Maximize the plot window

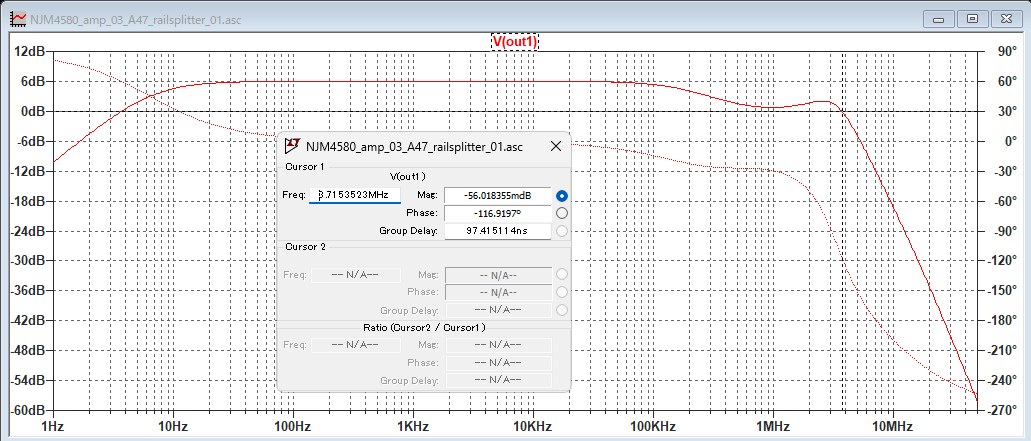[x=971, y=18]
